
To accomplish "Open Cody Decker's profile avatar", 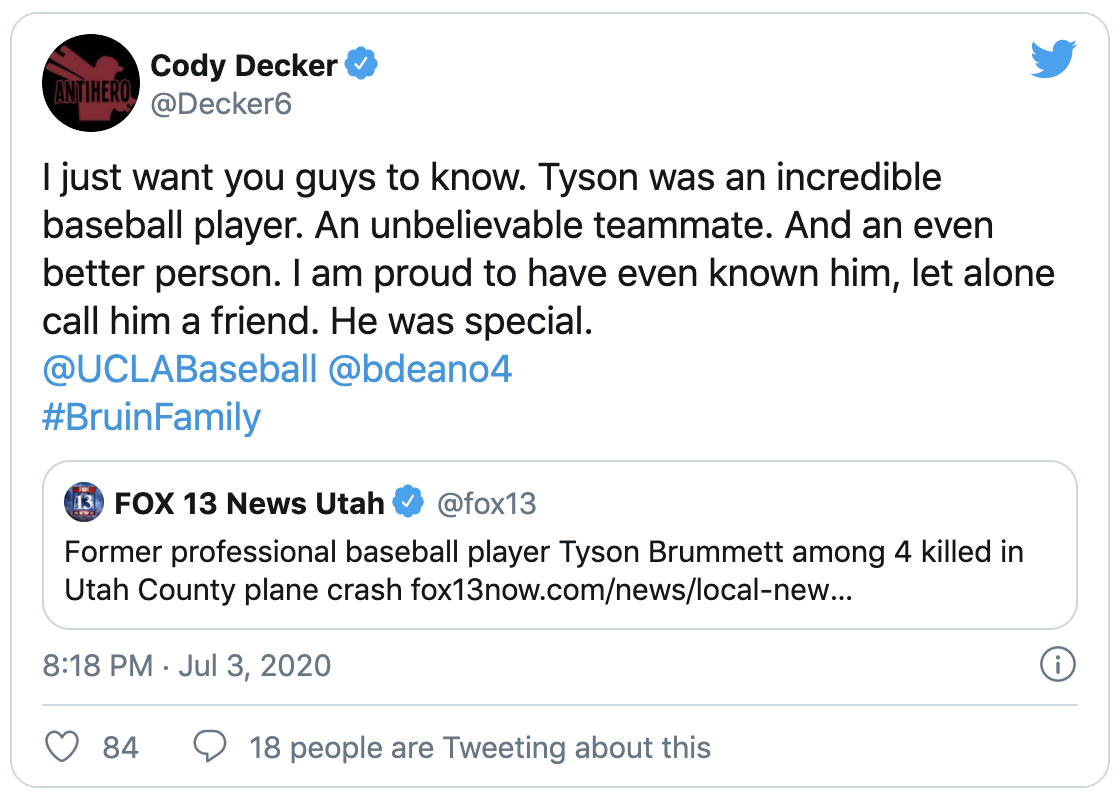I will (91, 84).
